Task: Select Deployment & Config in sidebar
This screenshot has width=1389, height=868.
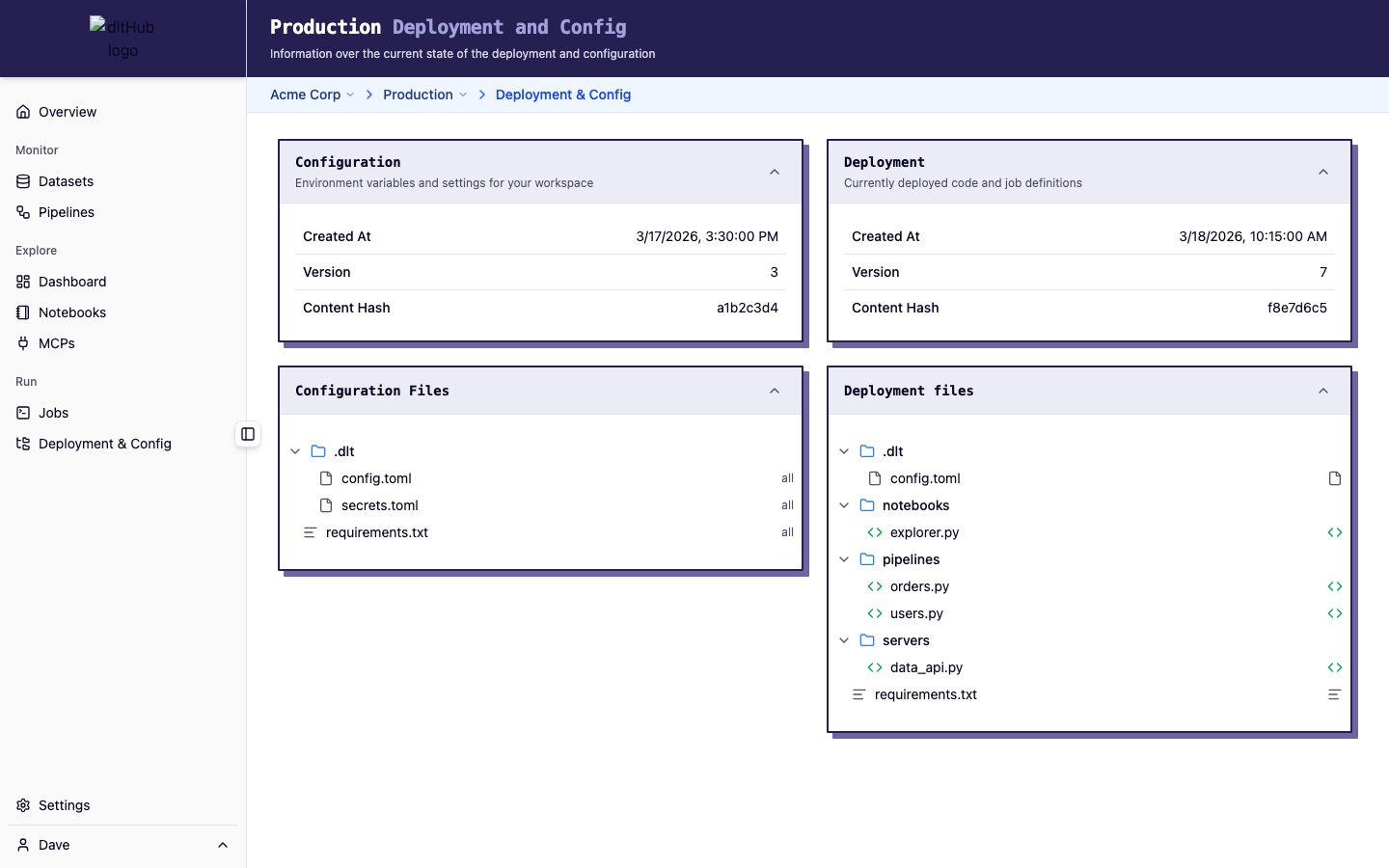Action: 123,444
